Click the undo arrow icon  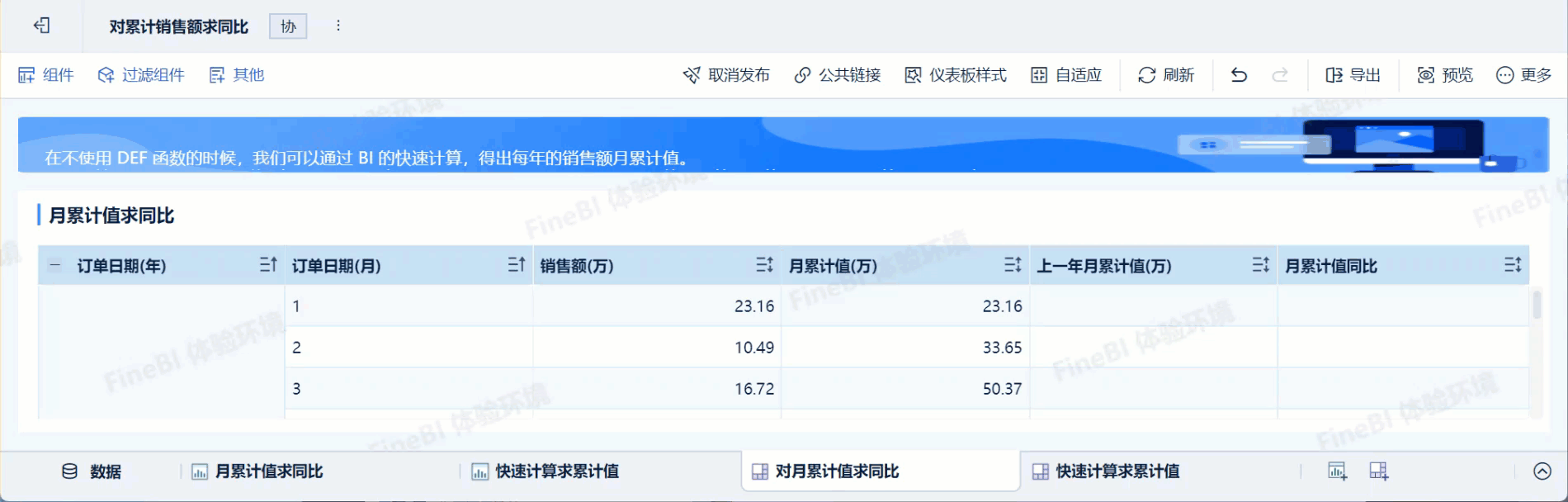point(1239,75)
